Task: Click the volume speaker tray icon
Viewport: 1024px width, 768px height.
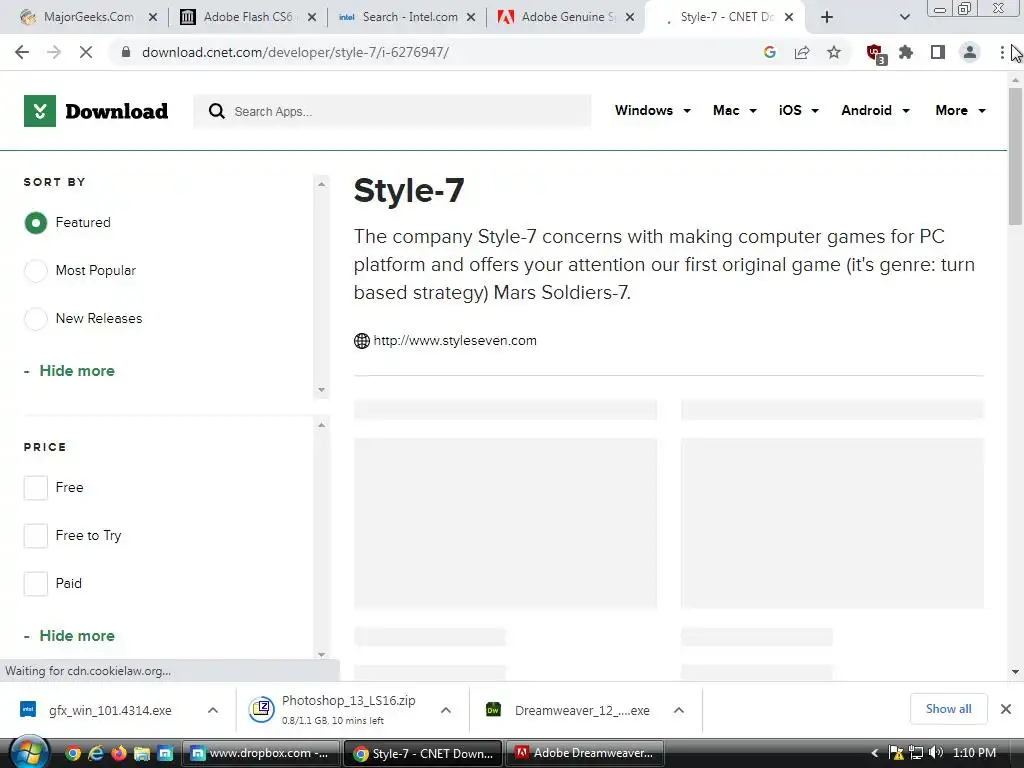Action: pos(936,753)
